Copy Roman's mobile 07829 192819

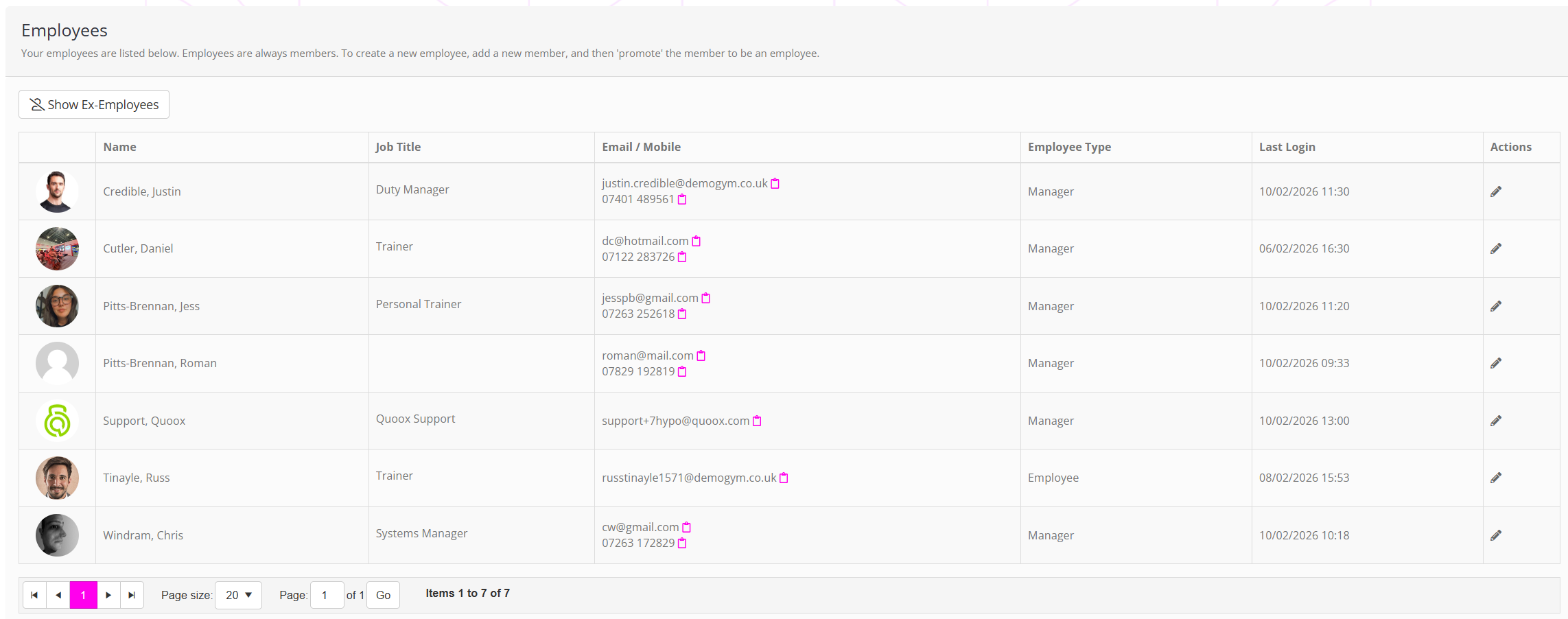coord(682,372)
